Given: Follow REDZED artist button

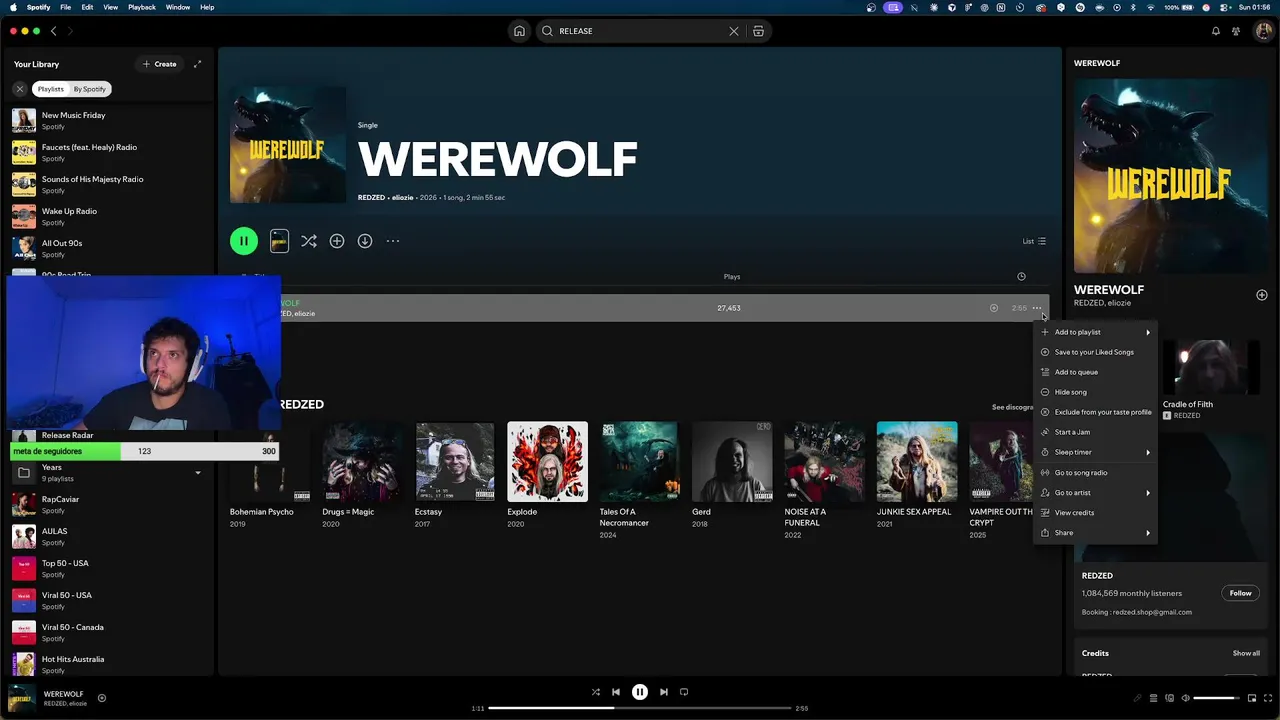Looking at the screenshot, I should coord(1240,593).
